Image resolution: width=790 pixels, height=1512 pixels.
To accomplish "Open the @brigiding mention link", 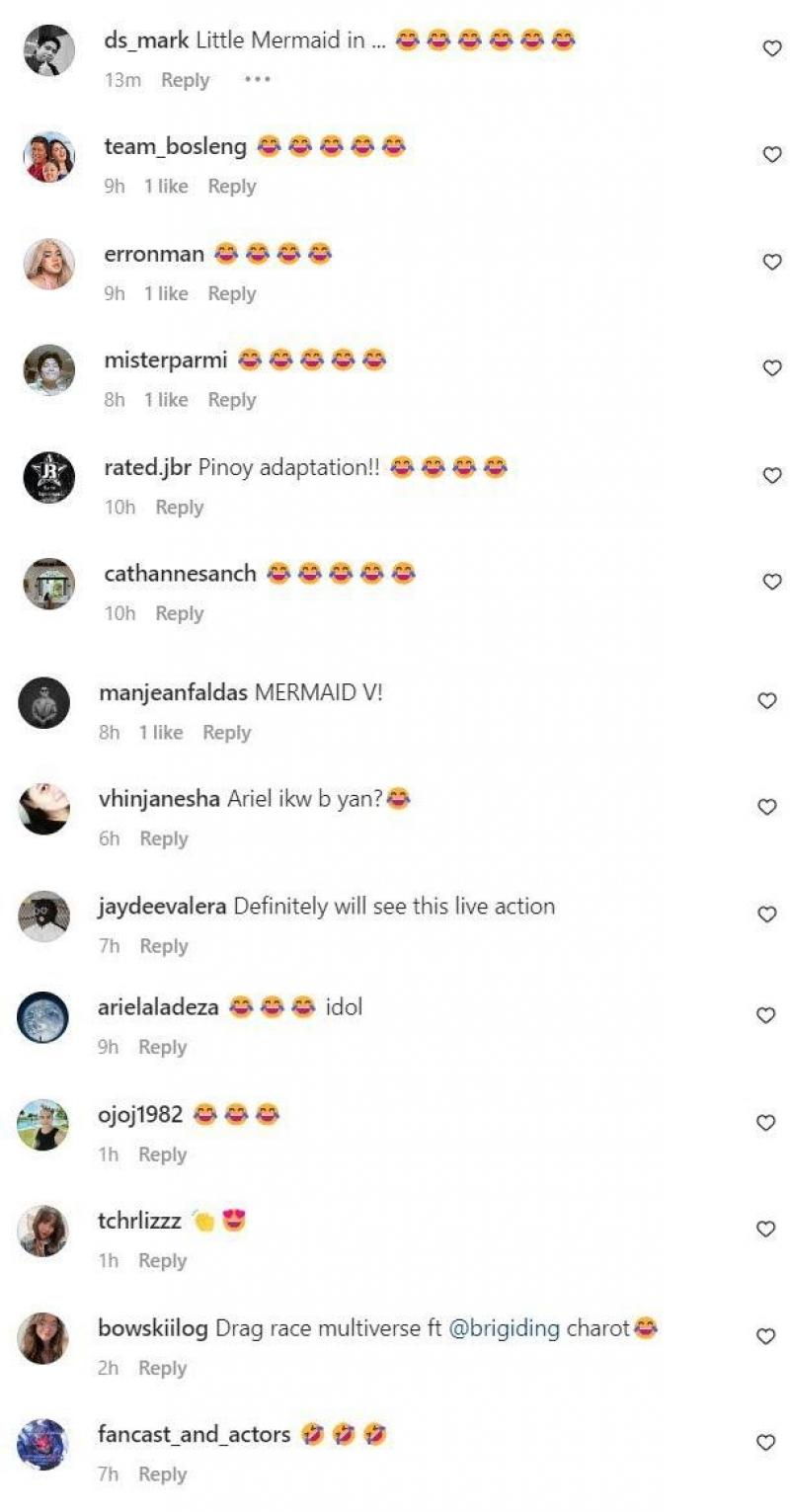I will (x=504, y=1328).
